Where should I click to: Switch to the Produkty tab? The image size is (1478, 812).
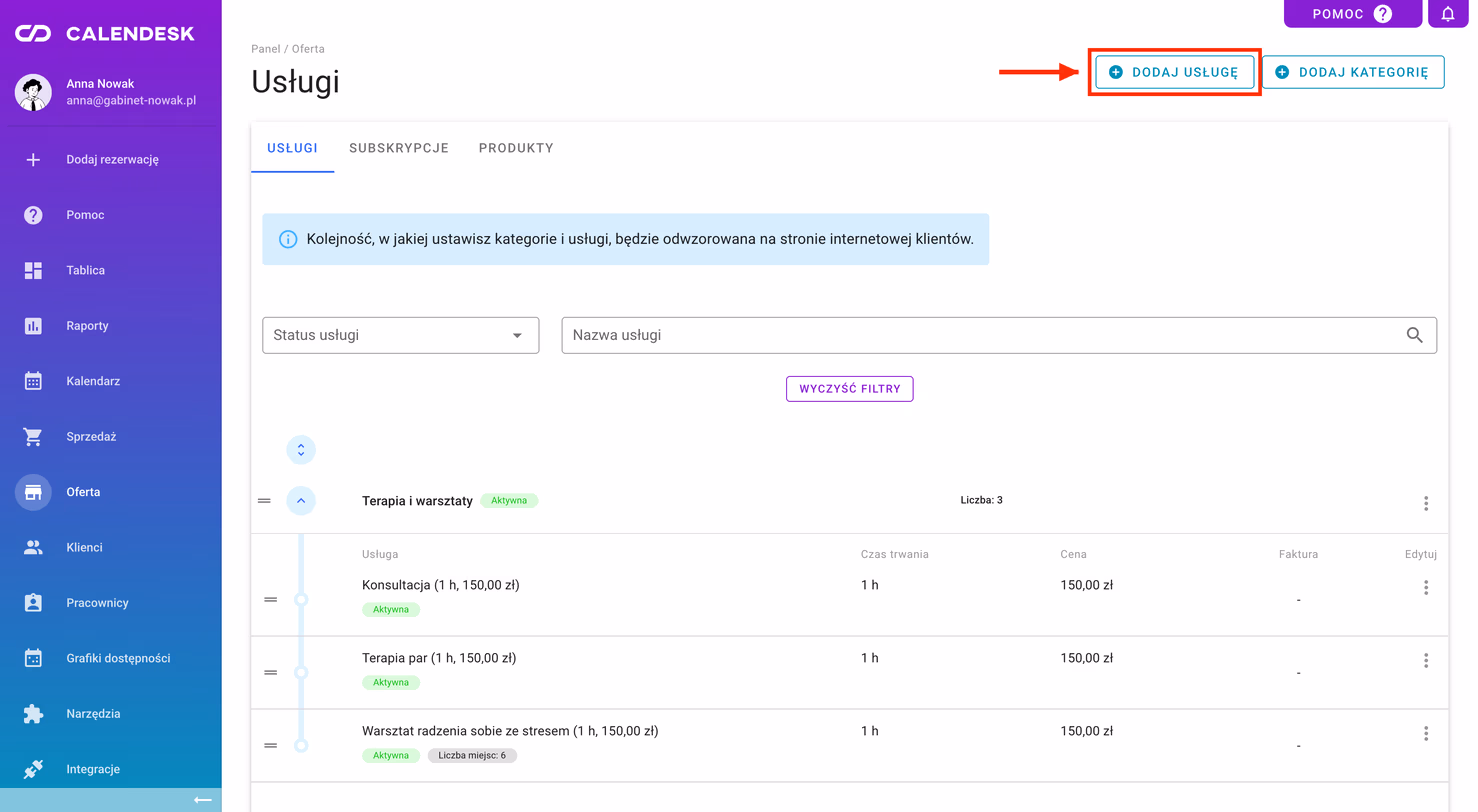tap(516, 148)
